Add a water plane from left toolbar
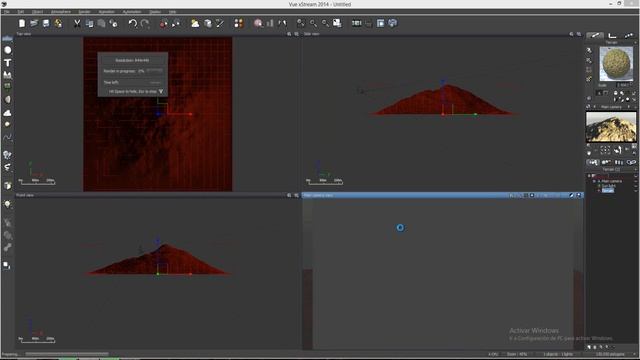Viewport: 640px width, 360px height. tap(7, 39)
